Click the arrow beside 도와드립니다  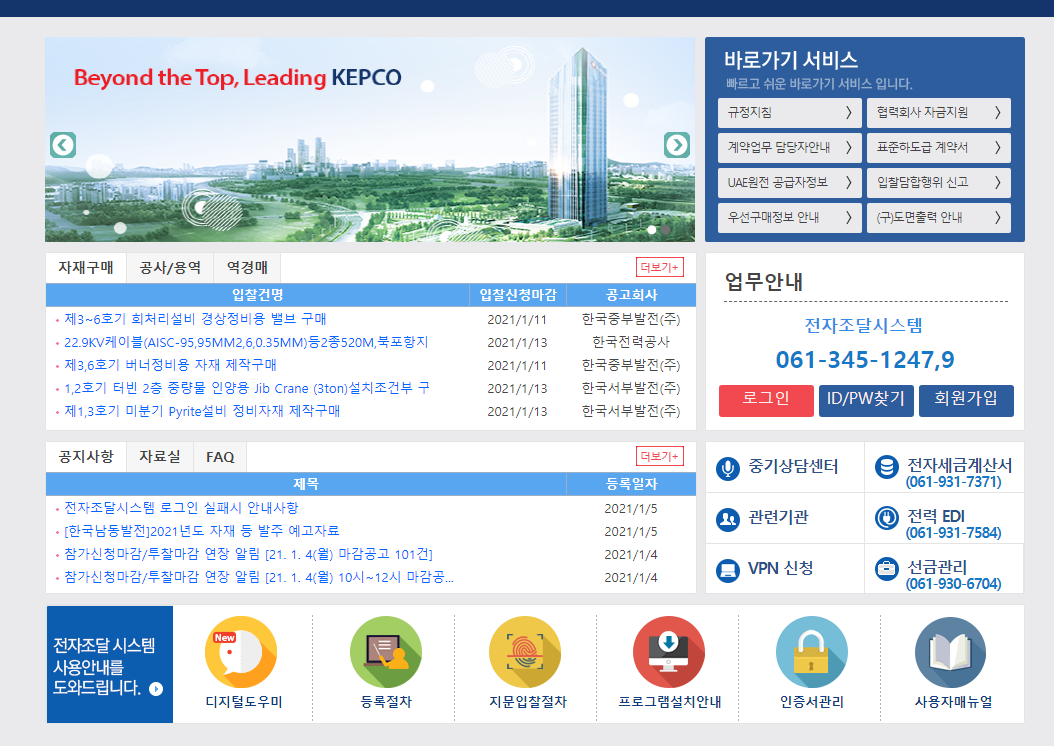156,689
